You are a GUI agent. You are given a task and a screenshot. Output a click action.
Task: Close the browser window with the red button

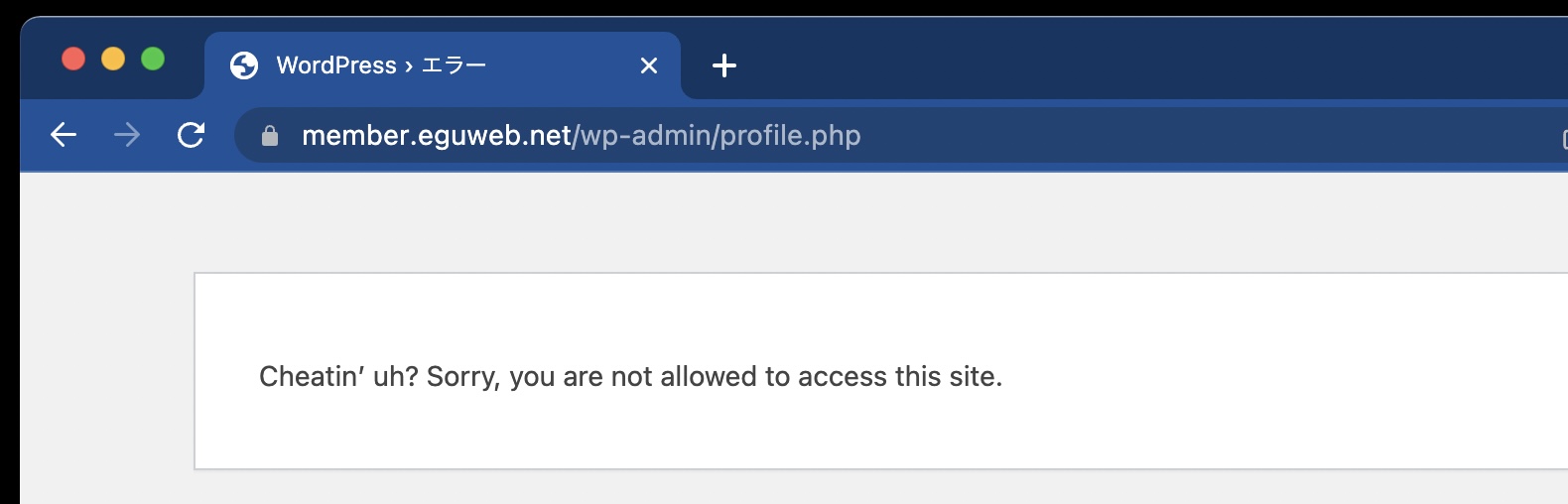pyautogui.click(x=73, y=59)
